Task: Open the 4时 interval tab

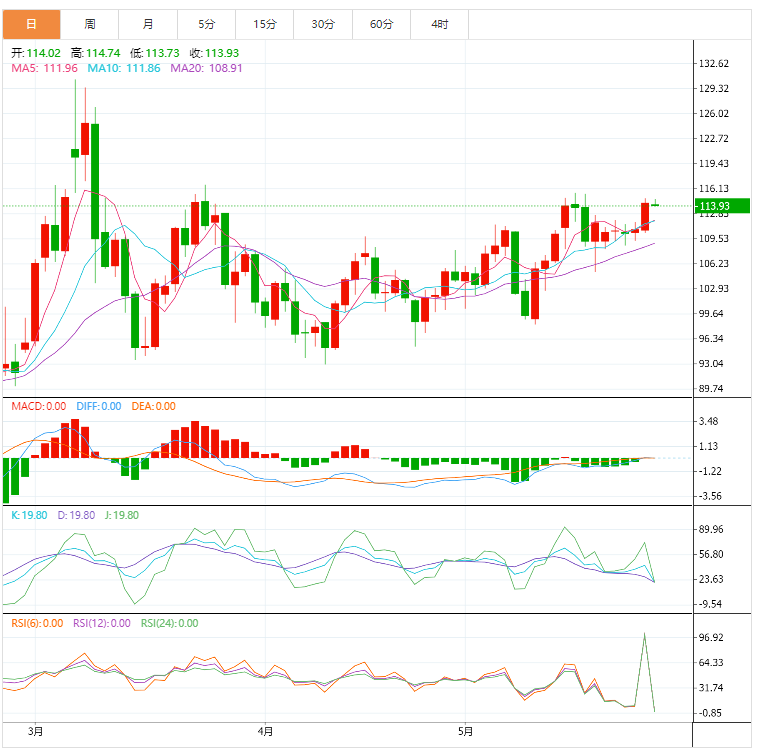Action: pos(440,24)
